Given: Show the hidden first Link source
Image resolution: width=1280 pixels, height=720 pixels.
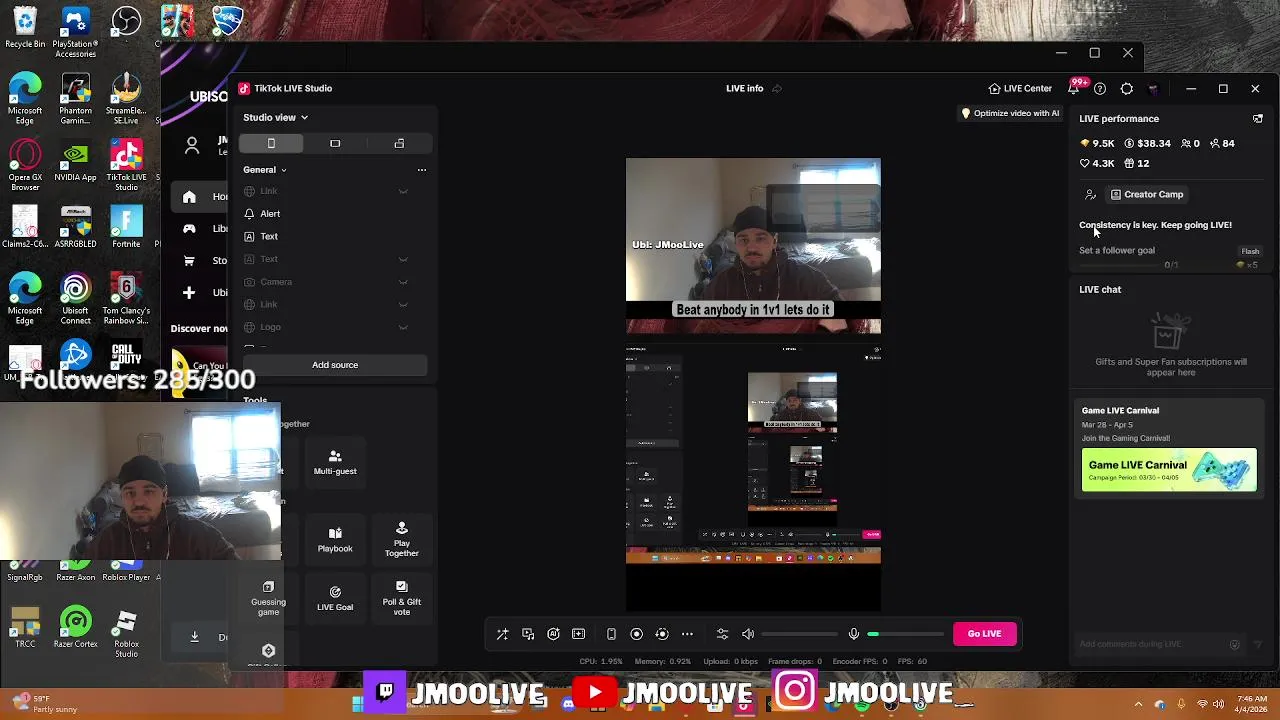Looking at the screenshot, I should click(x=403, y=191).
